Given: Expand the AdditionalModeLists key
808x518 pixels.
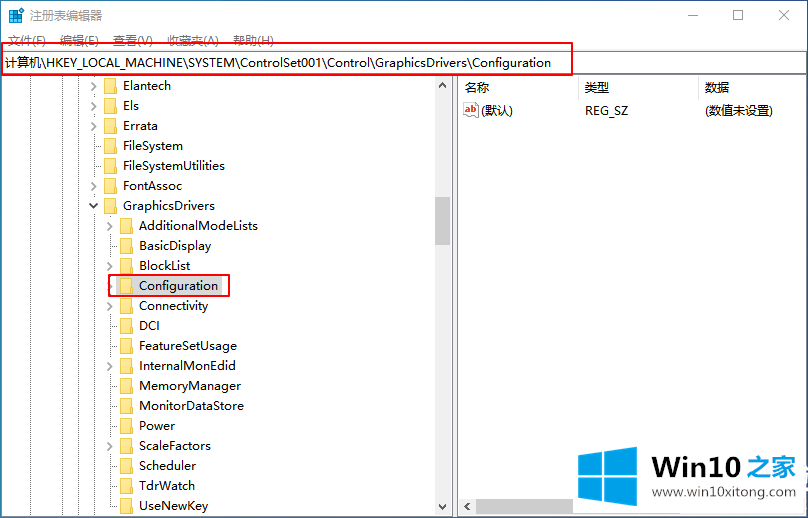Looking at the screenshot, I should 110,226.
